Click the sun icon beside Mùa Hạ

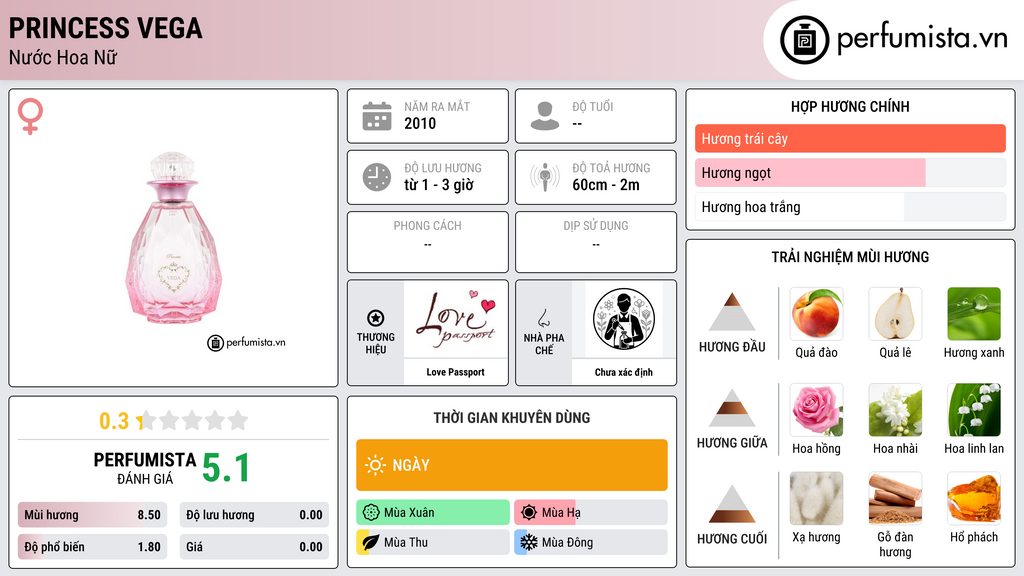[x=529, y=512]
